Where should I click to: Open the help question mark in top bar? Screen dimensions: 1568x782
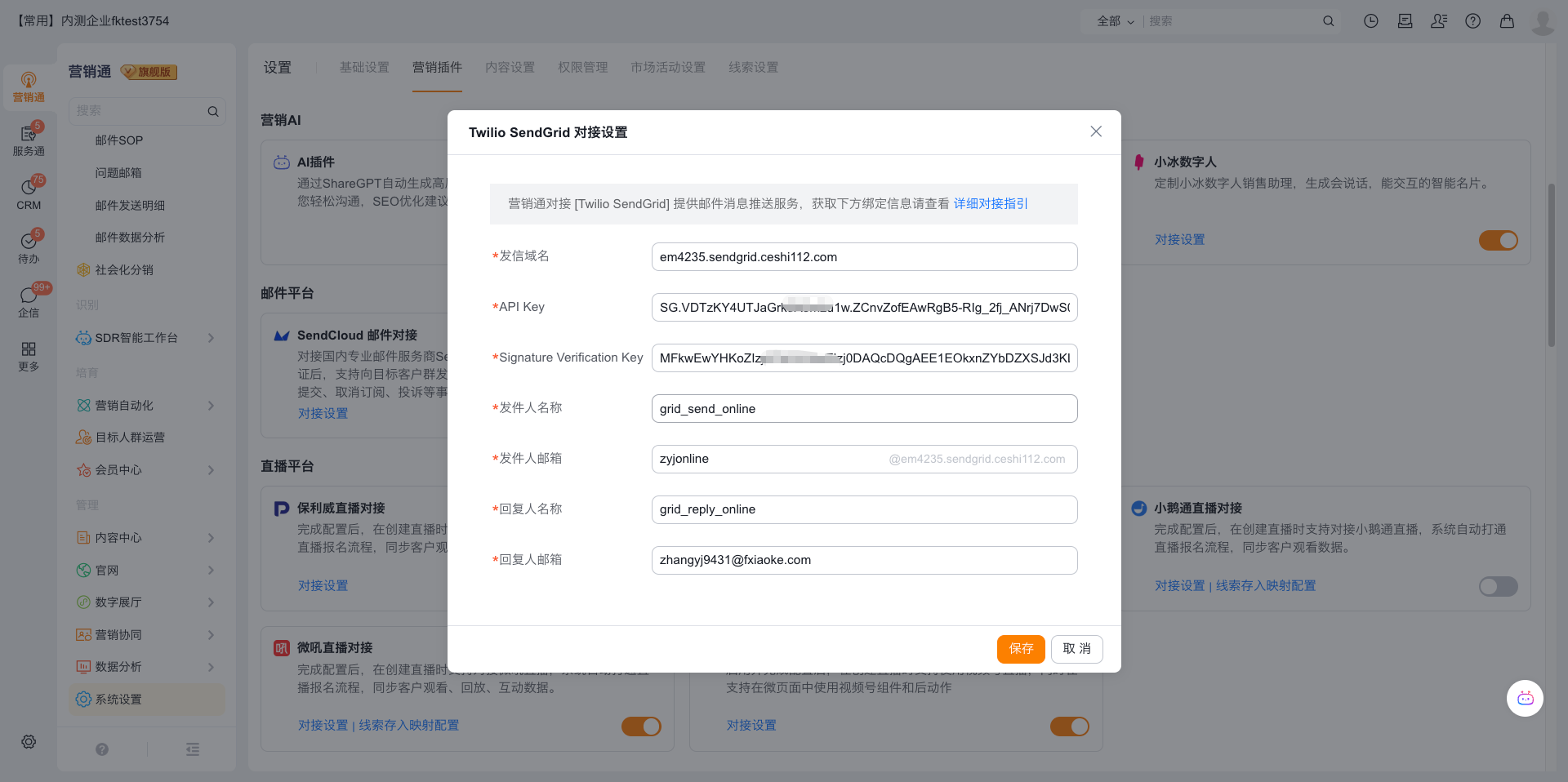(1473, 21)
